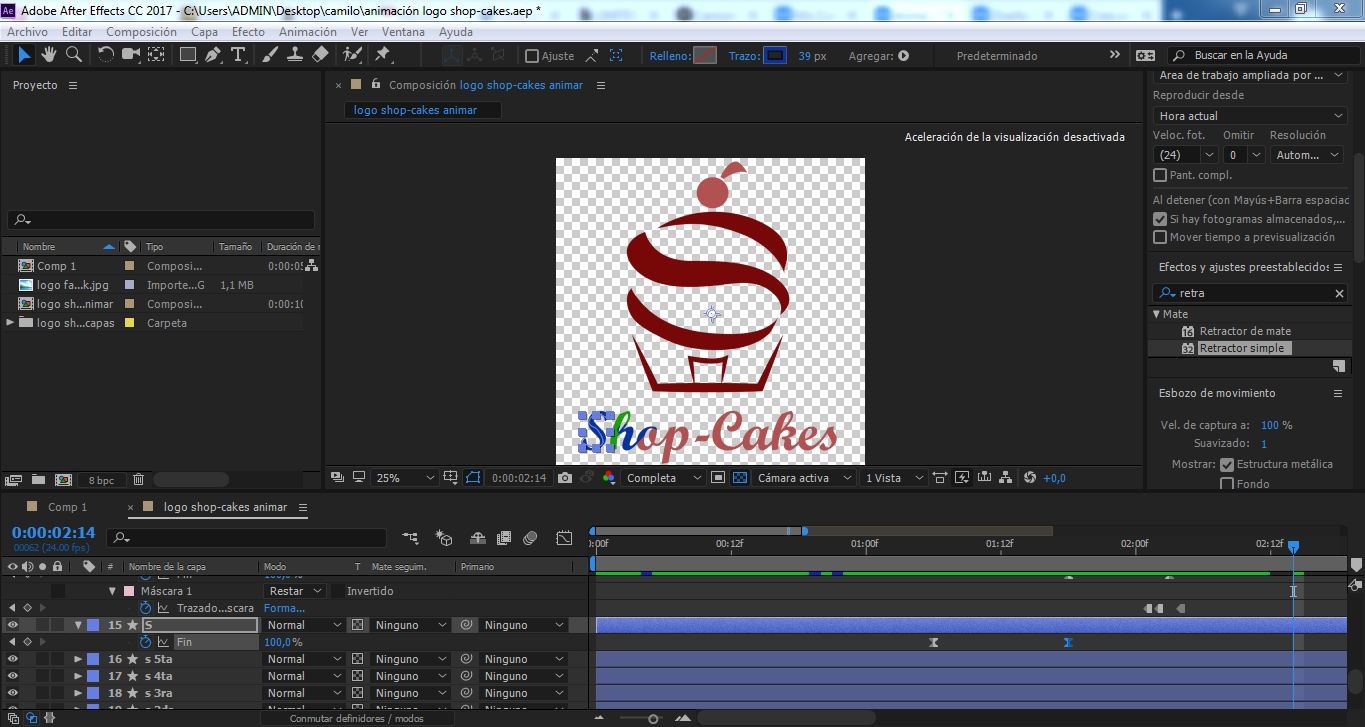The width and height of the screenshot is (1365, 727).
Task: Select the Eraser tool
Action: coord(320,55)
